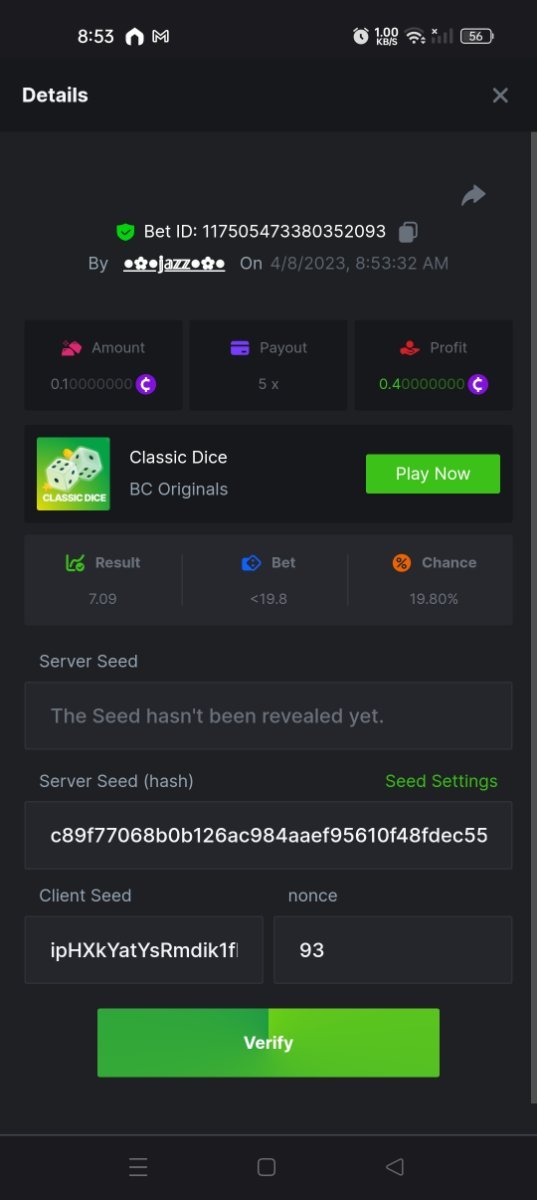
Task: Open Seed Settings
Action: click(441, 781)
